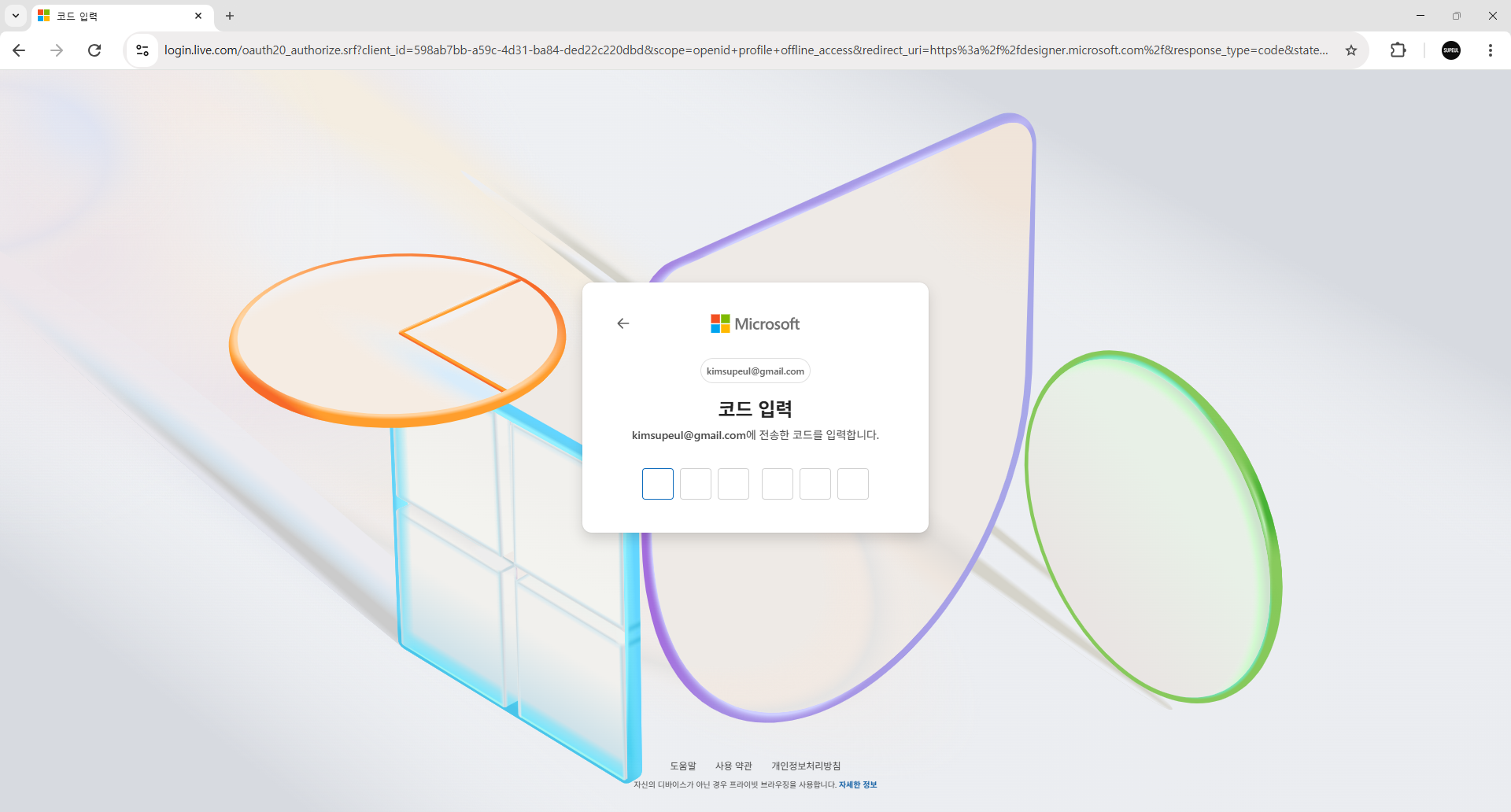Focus the first code digit box
Screen dimensions: 1511x812
(658, 484)
